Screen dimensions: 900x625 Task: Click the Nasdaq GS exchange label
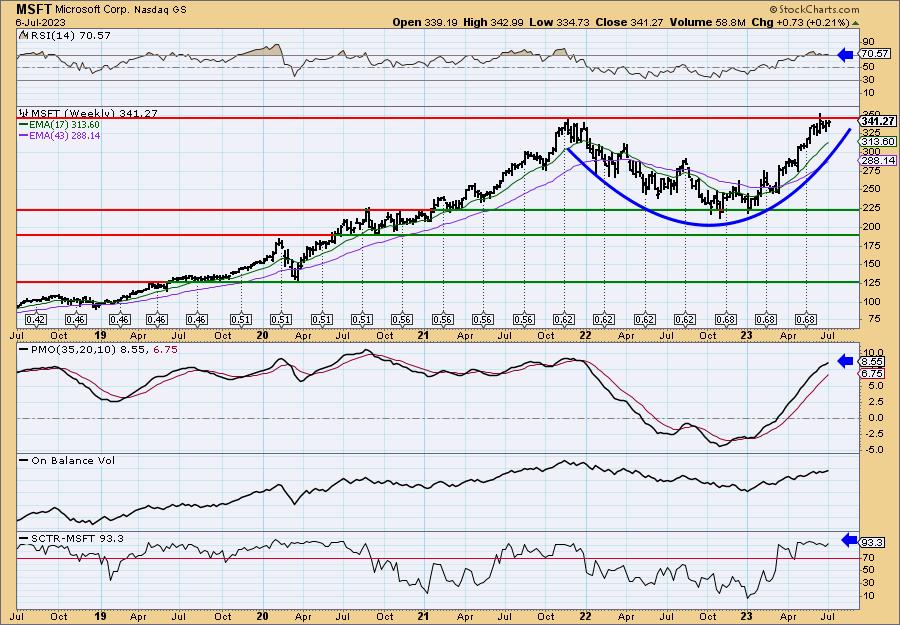coord(160,10)
